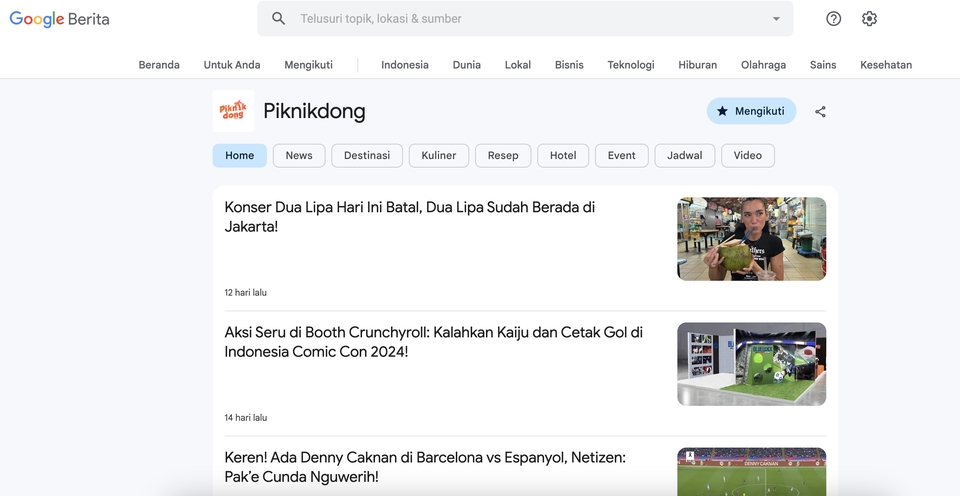Click the Dua Lipa coconut thumbnail
960x496 pixels.
pyautogui.click(x=751, y=239)
